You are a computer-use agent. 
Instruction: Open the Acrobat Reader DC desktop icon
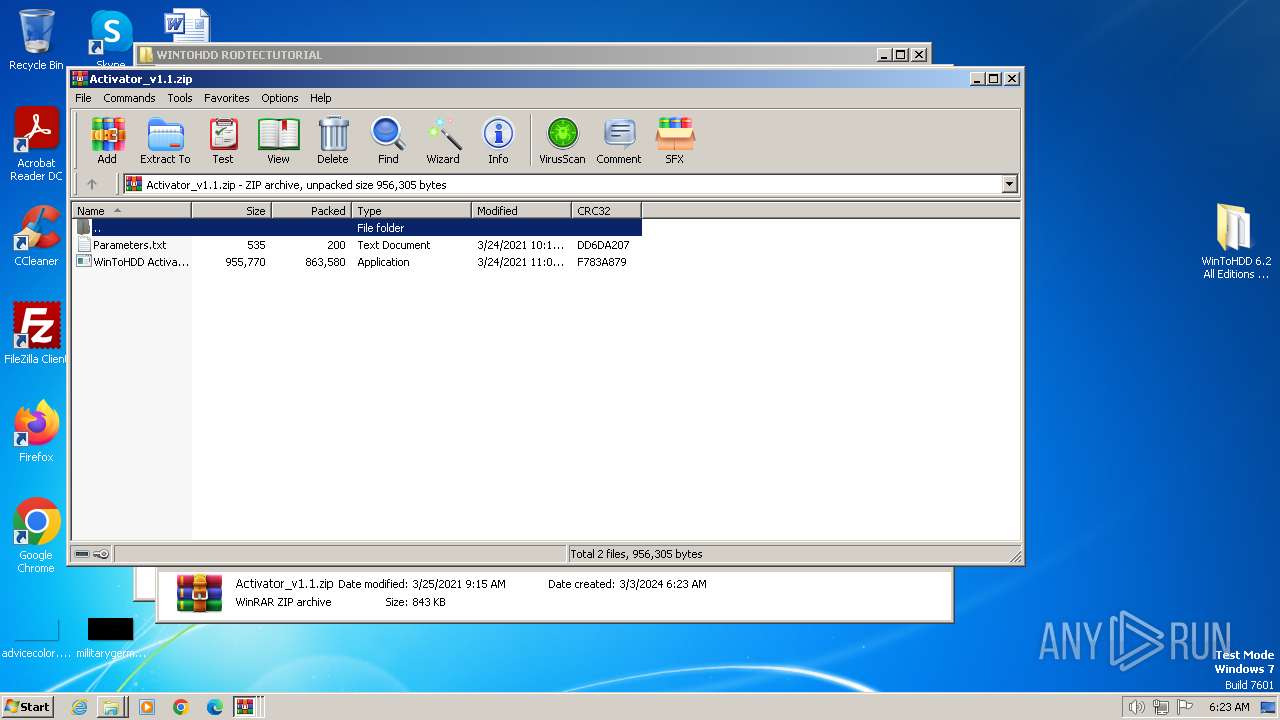click(36, 145)
